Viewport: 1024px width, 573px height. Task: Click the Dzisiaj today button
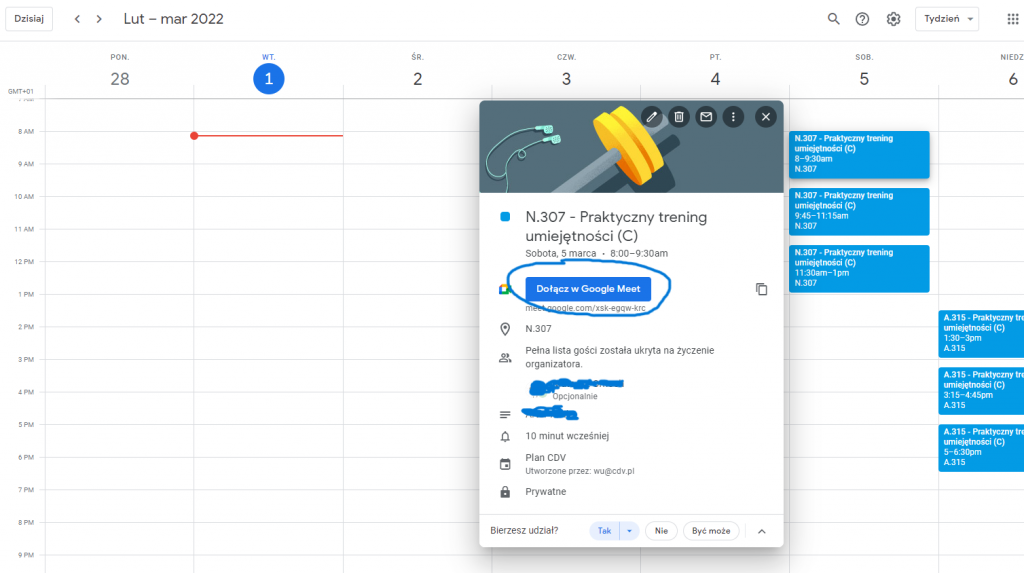pos(29,19)
